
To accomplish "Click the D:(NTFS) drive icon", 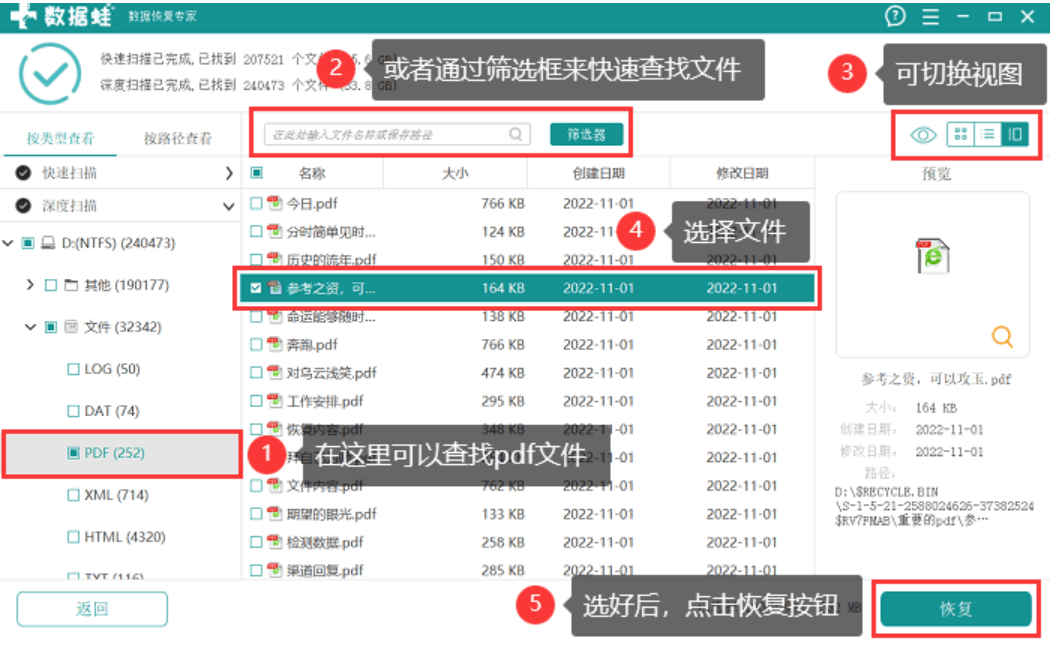I will [48, 243].
